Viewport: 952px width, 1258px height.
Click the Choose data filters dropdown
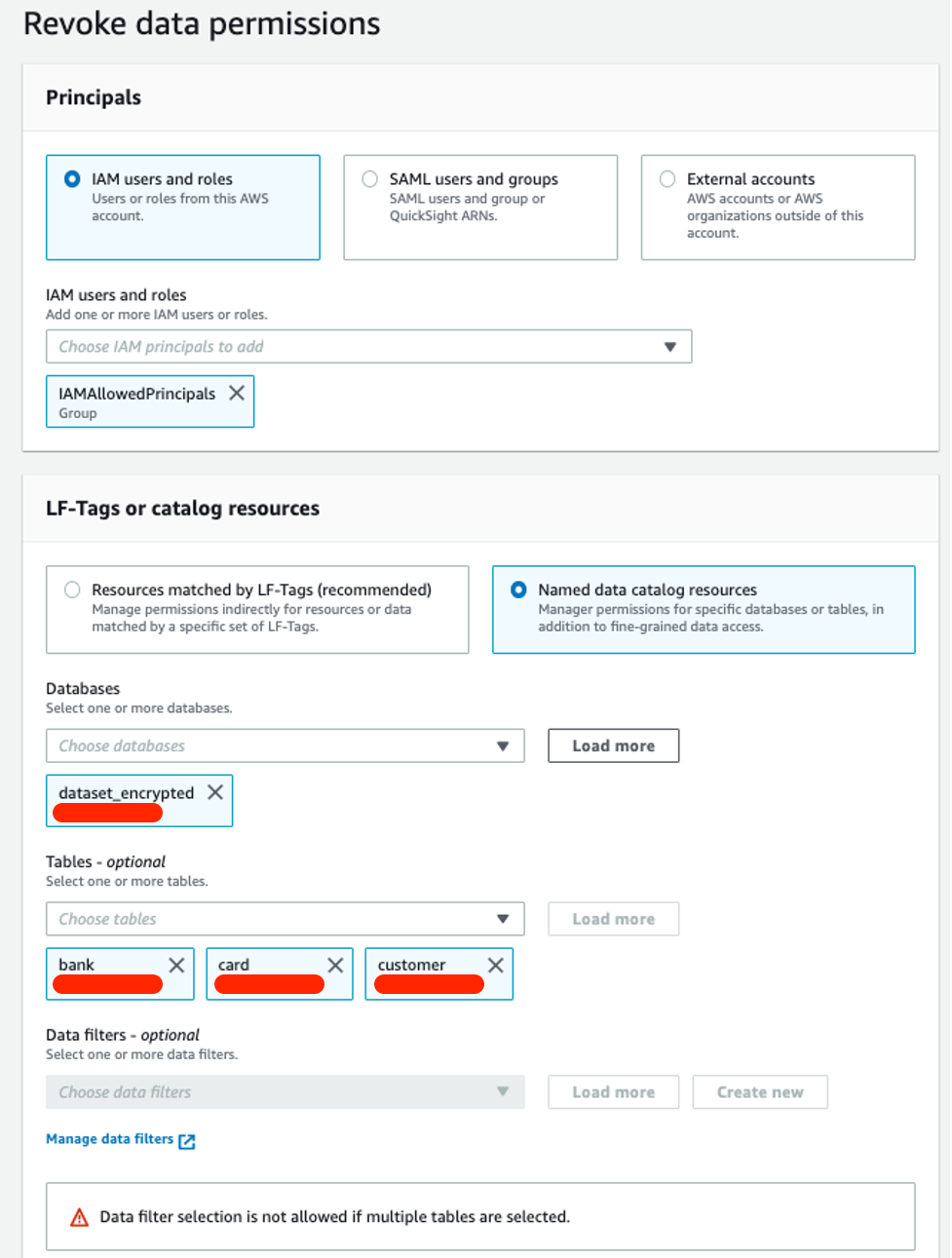(285, 1092)
